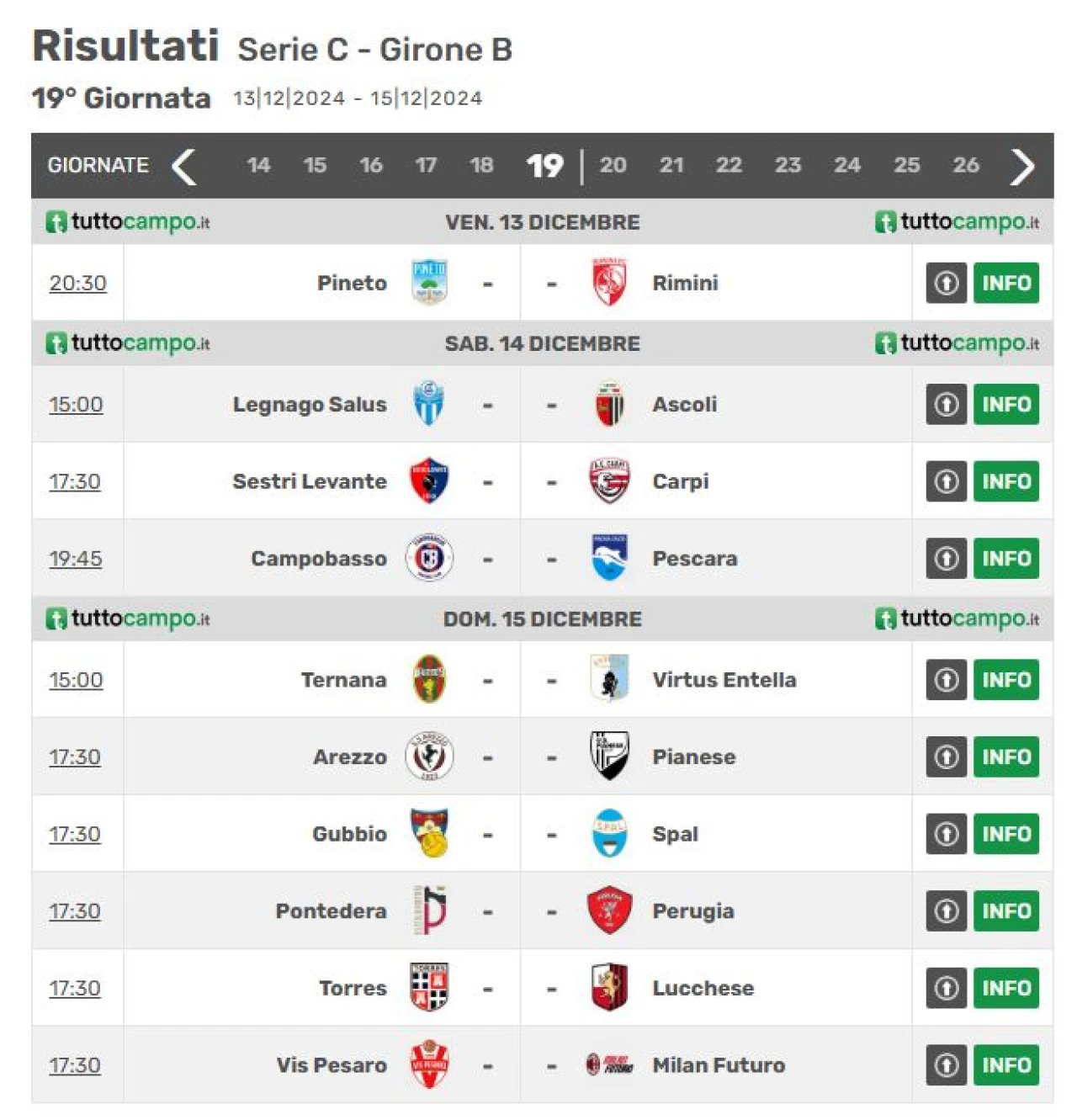Click the Campobasso team crest
This screenshot has height=1120, width=1077.
429,558
